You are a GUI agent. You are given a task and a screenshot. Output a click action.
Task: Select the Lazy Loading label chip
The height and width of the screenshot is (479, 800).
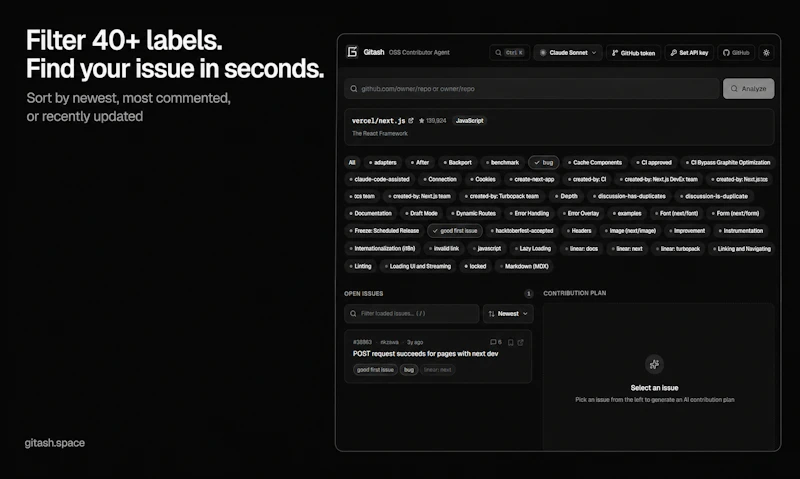[x=532, y=249]
